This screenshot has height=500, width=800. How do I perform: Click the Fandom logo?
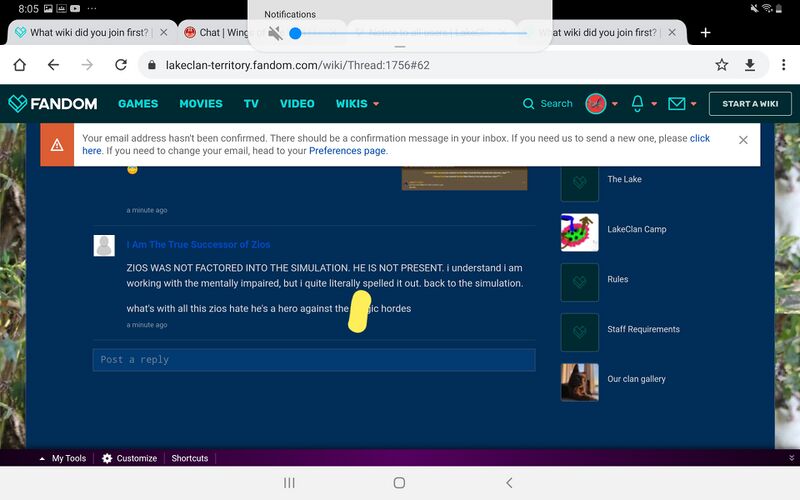[x=53, y=103]
